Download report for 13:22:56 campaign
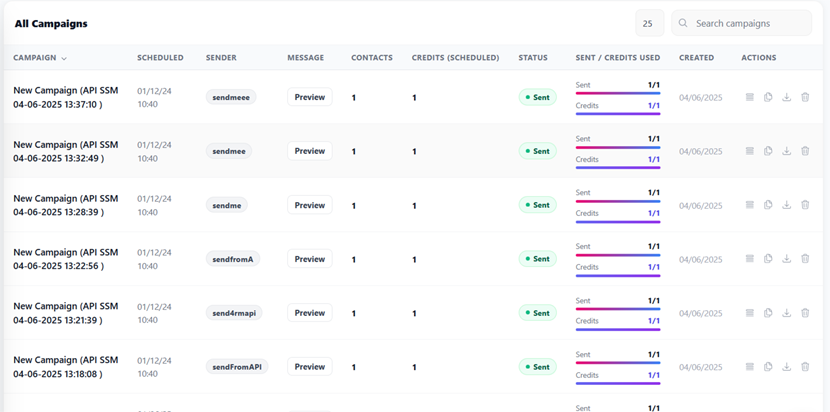 coord(787,258)
